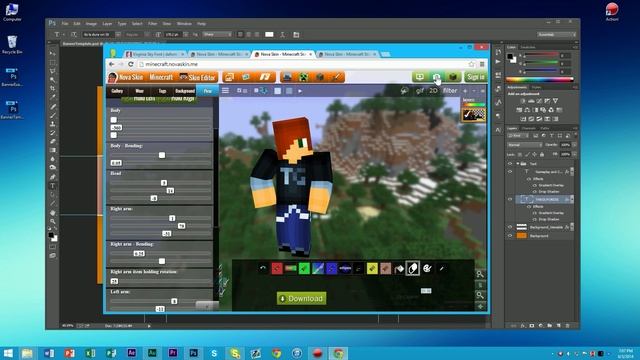
Task: Click the green block icon beside Sign in
Action: (453, 77)
